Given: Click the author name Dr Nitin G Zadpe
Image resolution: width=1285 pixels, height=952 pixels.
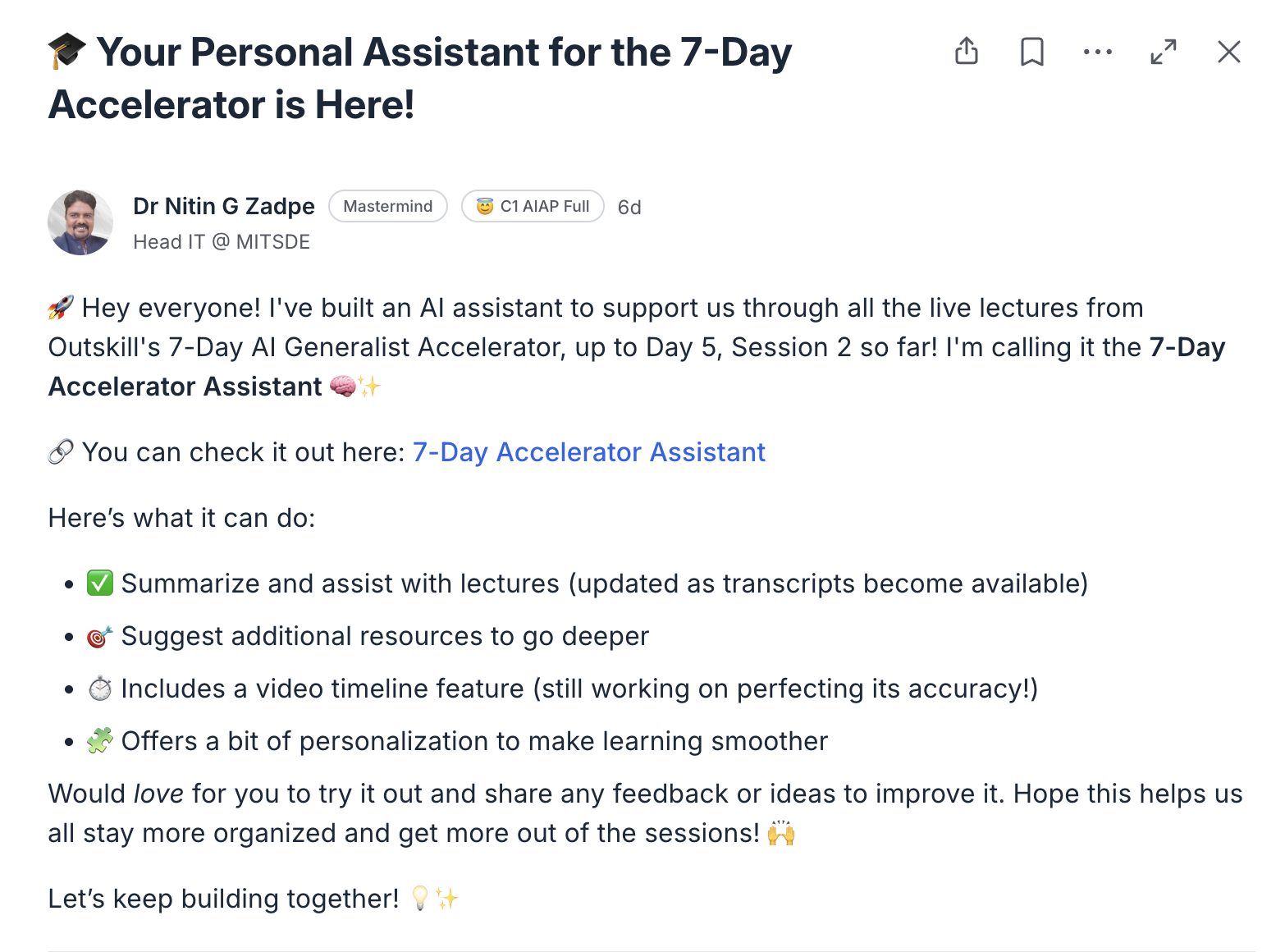Looking at the screenshot, I should 224,206.
